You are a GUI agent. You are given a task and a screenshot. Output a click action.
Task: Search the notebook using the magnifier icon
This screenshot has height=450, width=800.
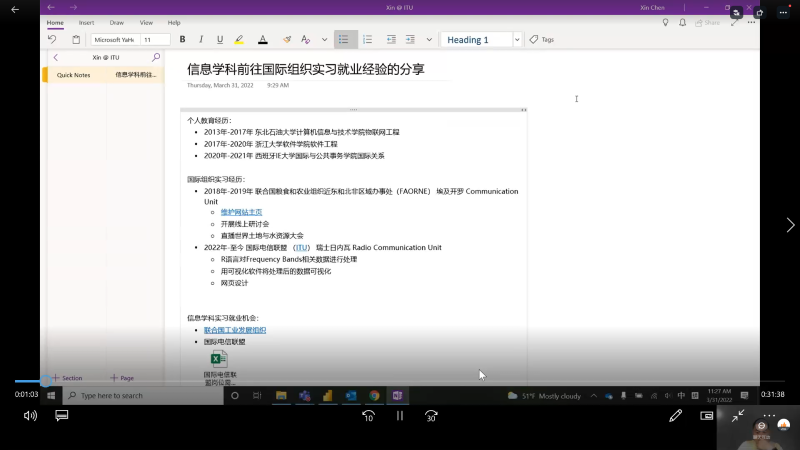click(156, 57)
